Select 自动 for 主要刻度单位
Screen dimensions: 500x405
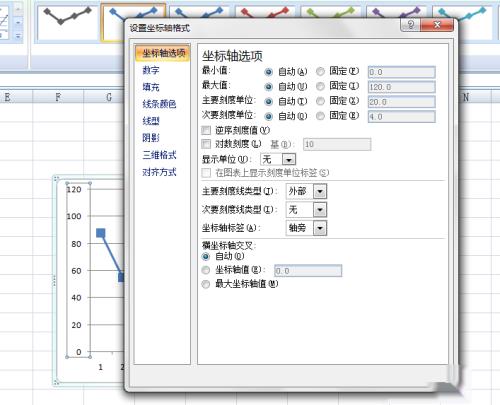click(269, 102)
